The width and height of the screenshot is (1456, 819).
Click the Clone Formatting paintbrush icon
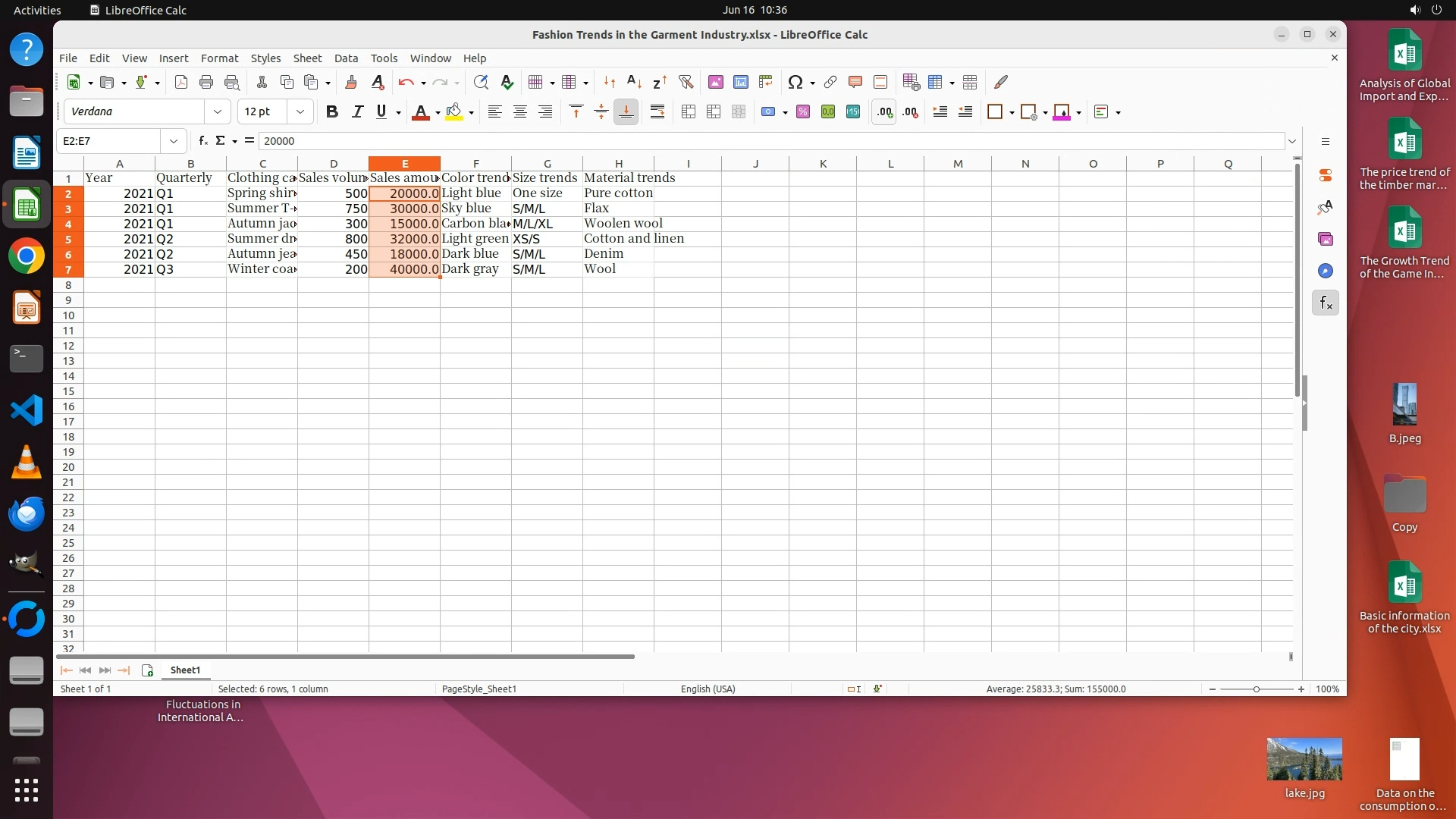(x=350, y=82)
